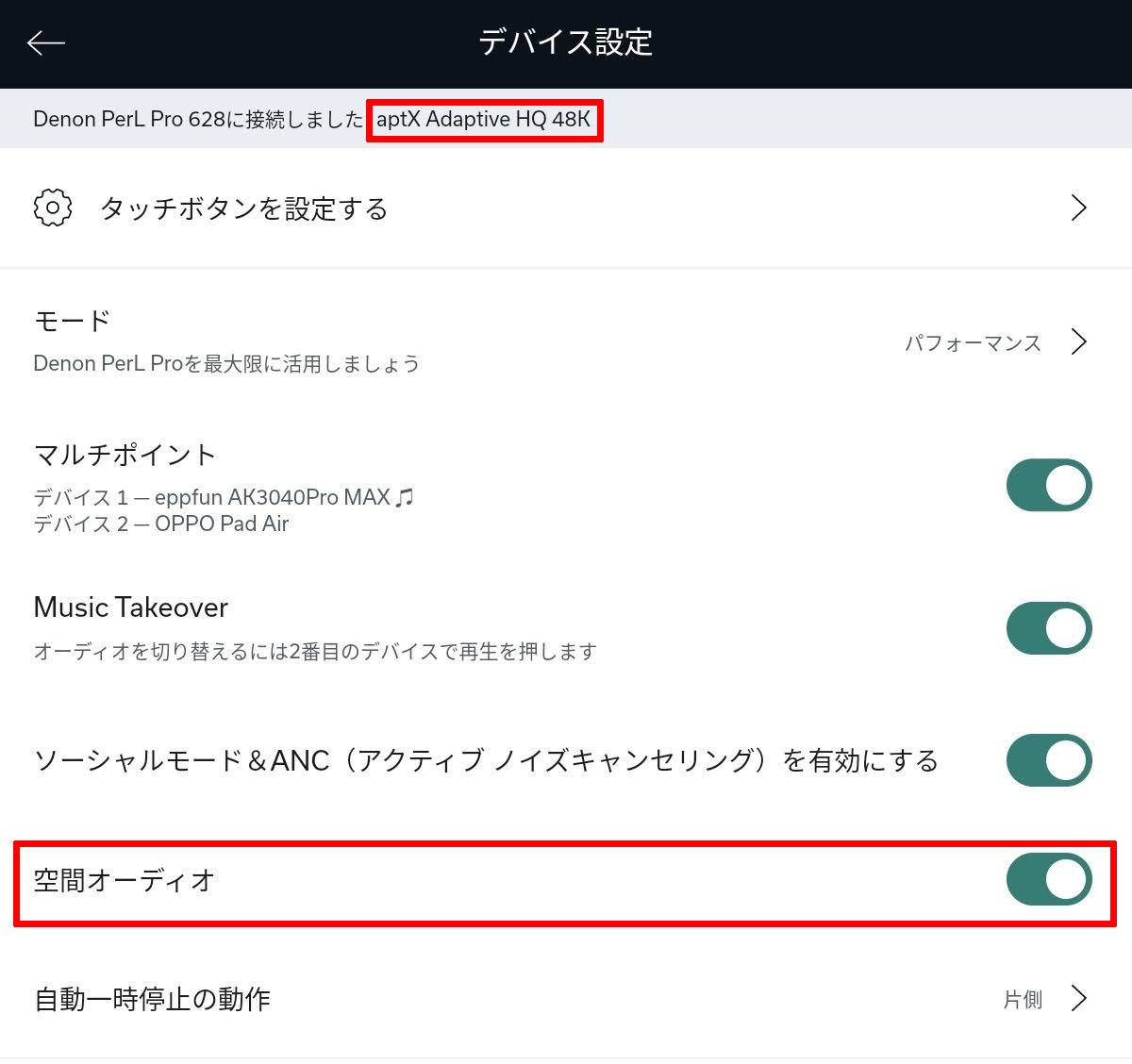Click the Denon PerL Pro 628に接続しました status
The height and width of the screenshot is (1064, 1132).
click(x=198, y=119)
